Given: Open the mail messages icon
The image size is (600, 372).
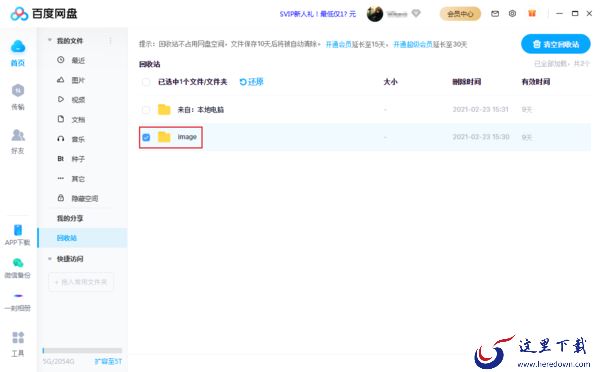Looking at the screenshot, I should click(x=495, y=14).
